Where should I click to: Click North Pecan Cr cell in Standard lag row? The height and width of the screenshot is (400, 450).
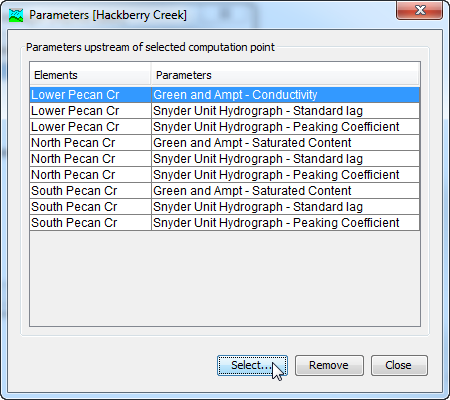coord(90,159)
